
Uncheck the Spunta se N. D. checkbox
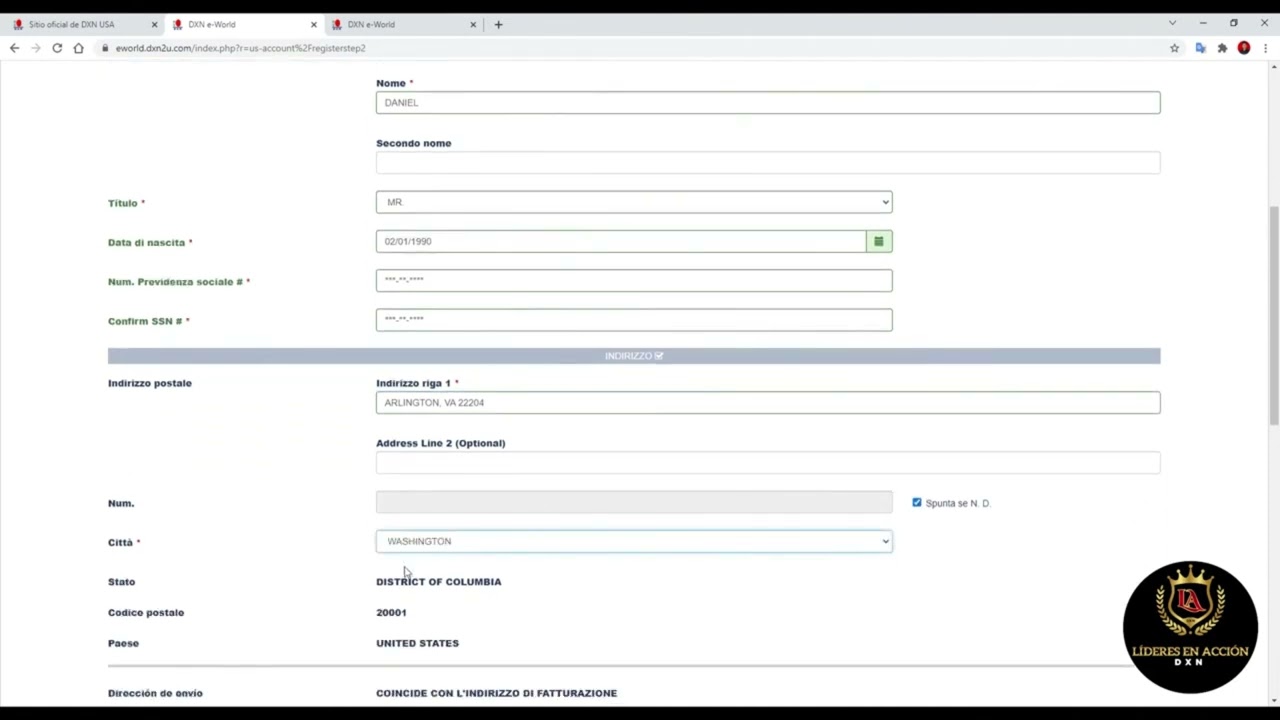click(917, 502)
